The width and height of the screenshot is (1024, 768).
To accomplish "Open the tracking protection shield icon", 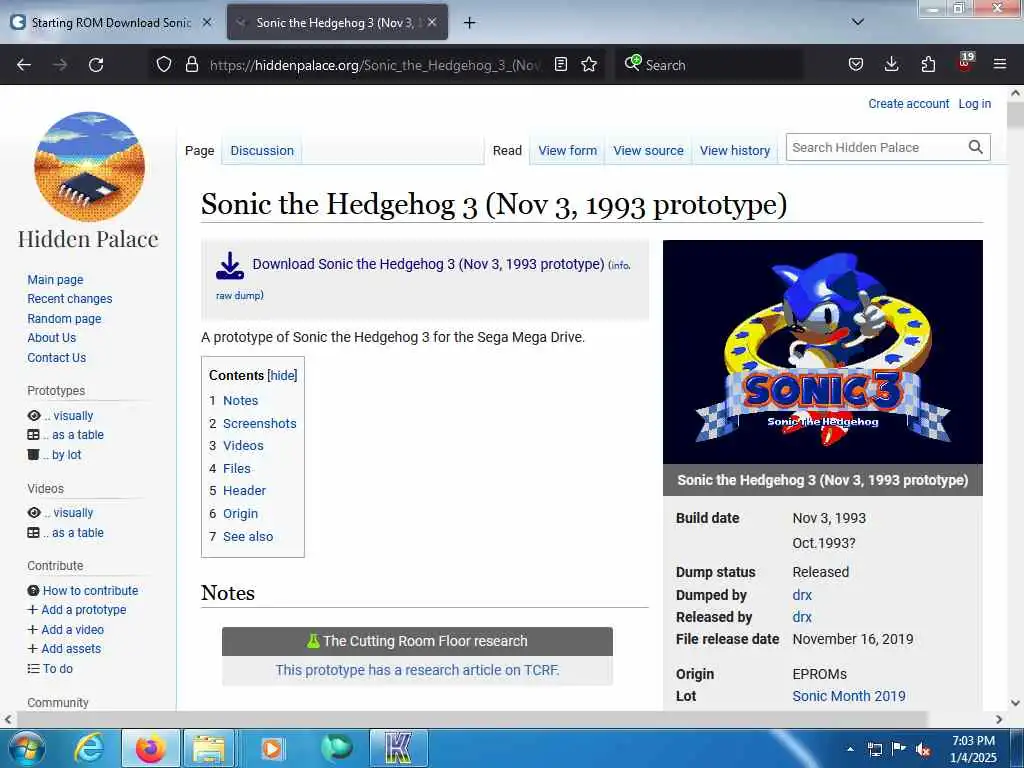I will coord(164,65).
